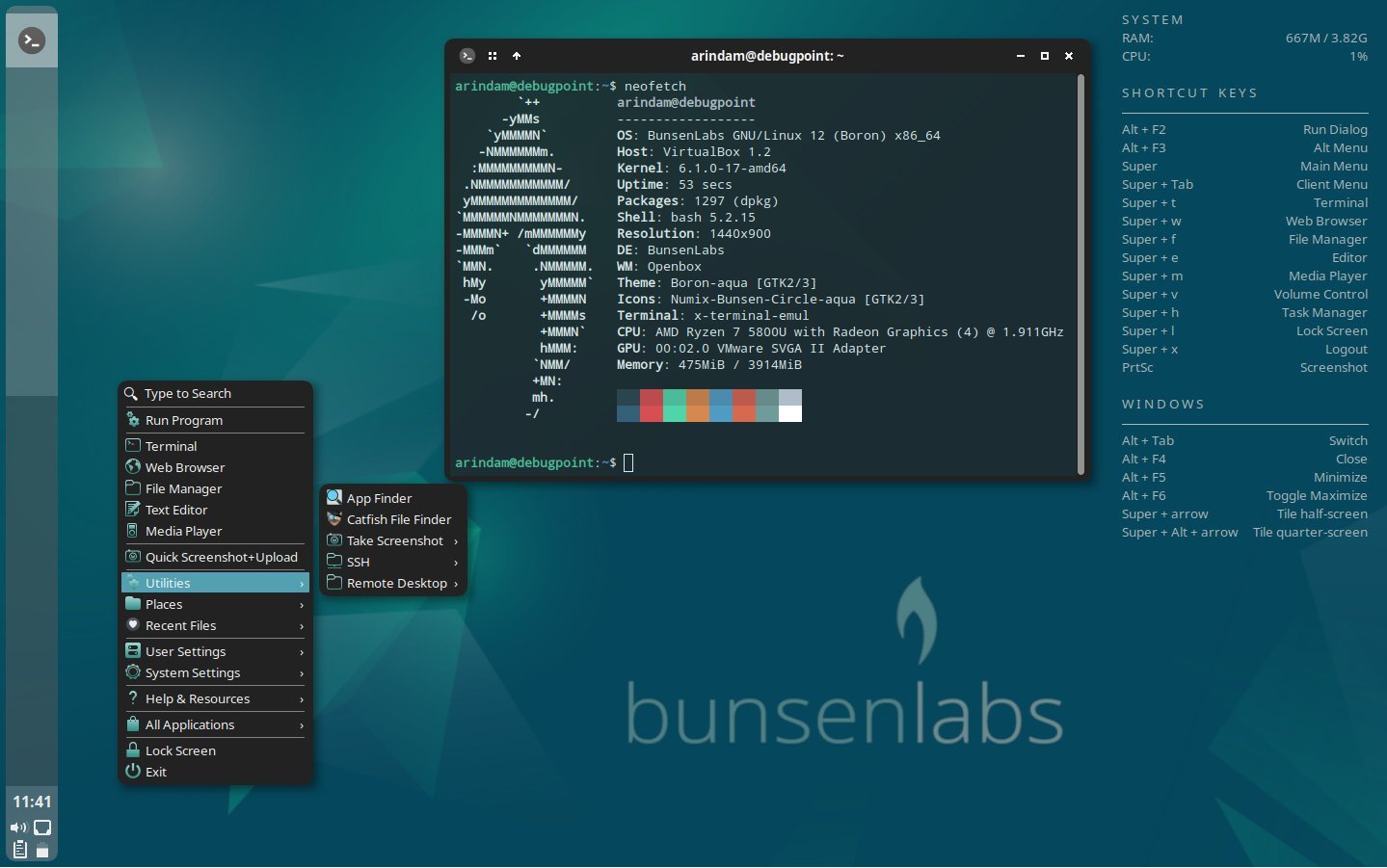Click the Catfish File Finder cat icon
Image resolution: width=1387 pixels, height=868 pixels.
click(x=334, y=518)
